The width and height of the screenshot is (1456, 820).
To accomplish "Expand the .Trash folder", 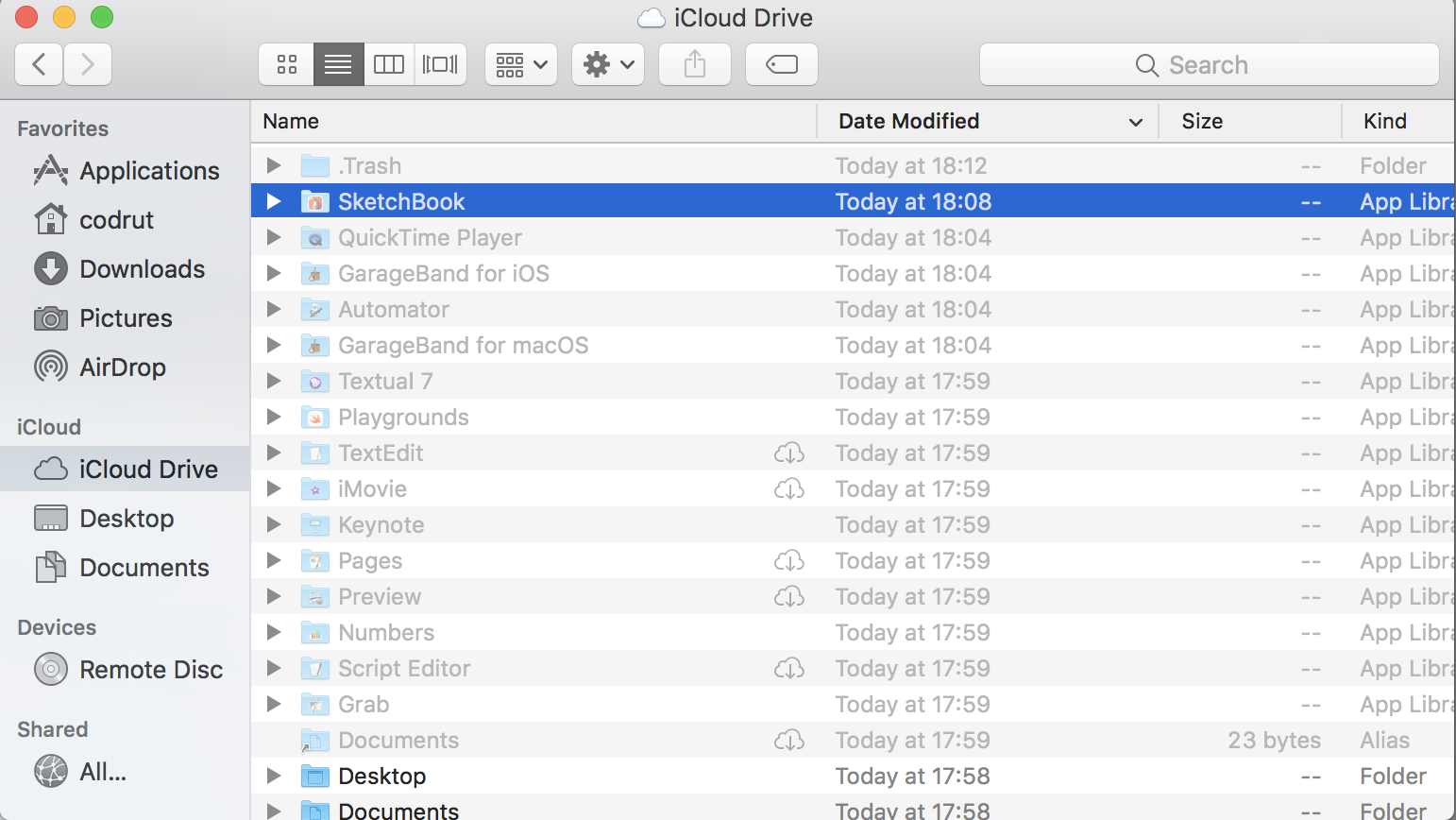I will [274, 165].
